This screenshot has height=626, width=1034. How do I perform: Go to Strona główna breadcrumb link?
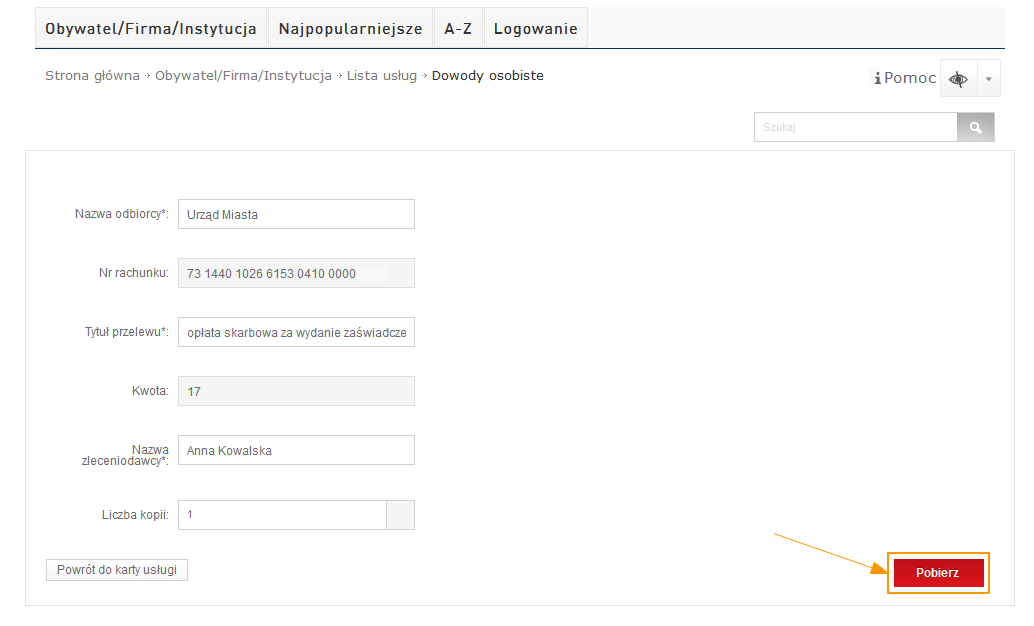tap(92, 76)
